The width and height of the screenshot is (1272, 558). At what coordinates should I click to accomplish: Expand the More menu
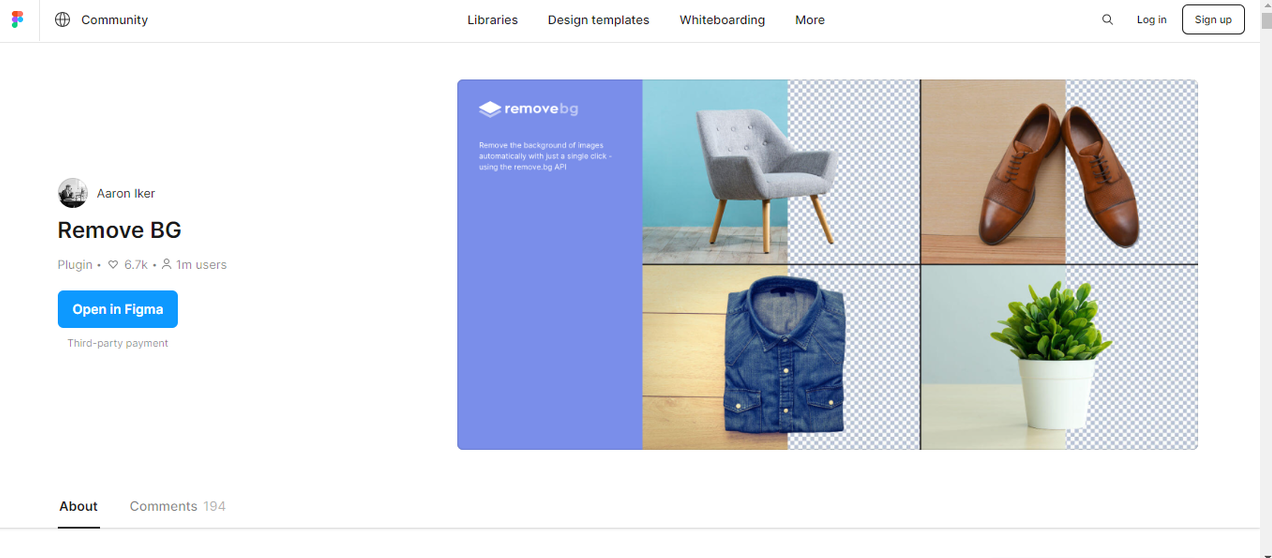click(x=810, y=20)
